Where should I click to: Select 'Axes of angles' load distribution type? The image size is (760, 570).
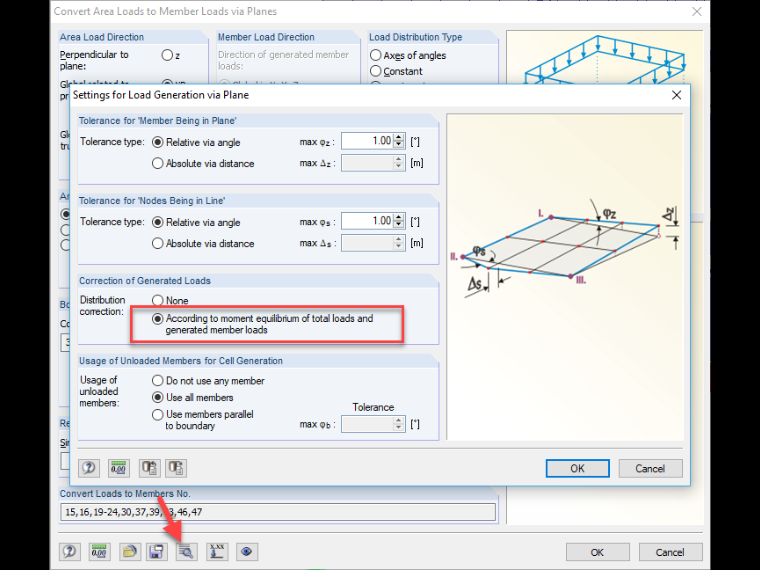point(376,55)
